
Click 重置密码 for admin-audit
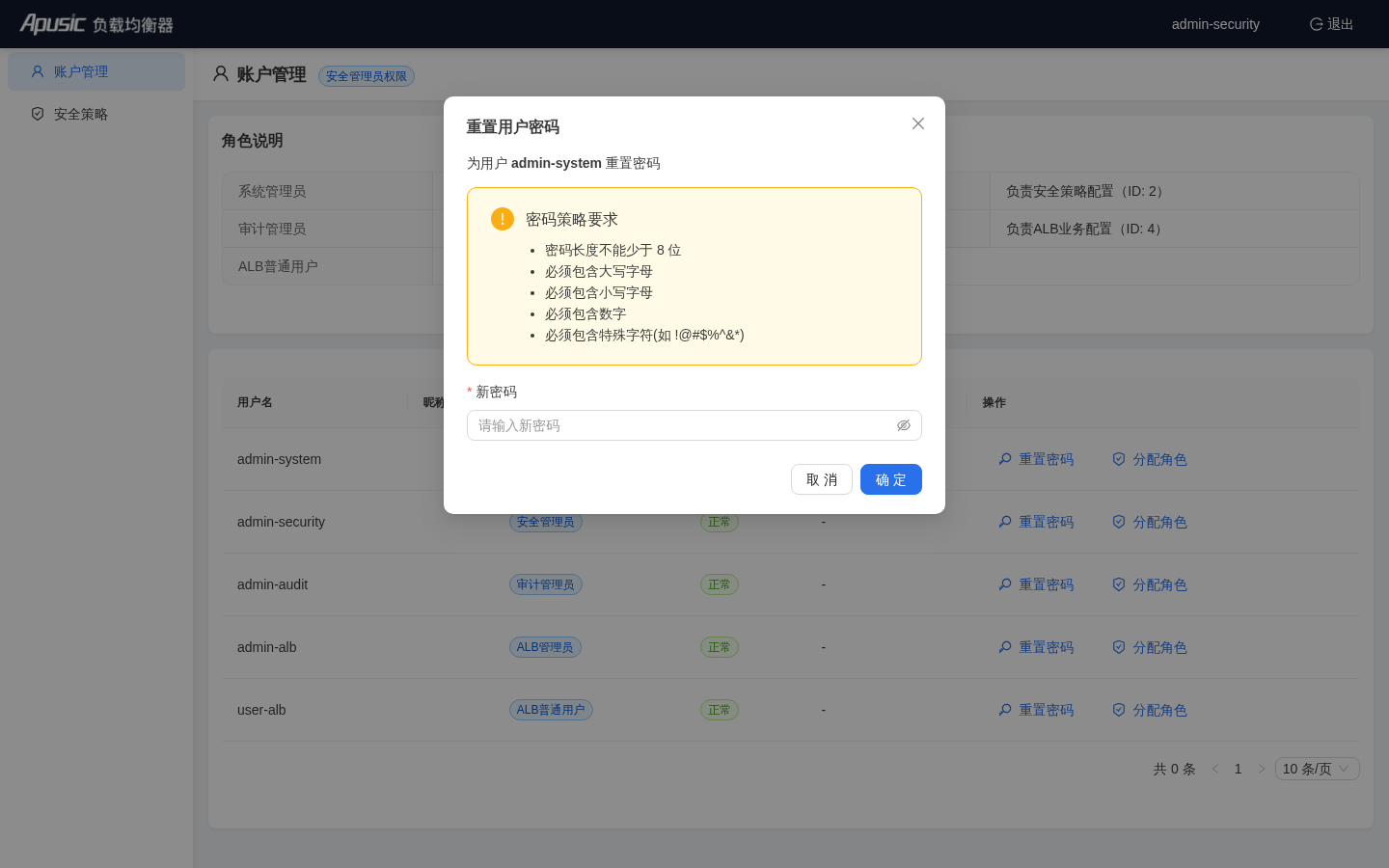pos(1036,584)
